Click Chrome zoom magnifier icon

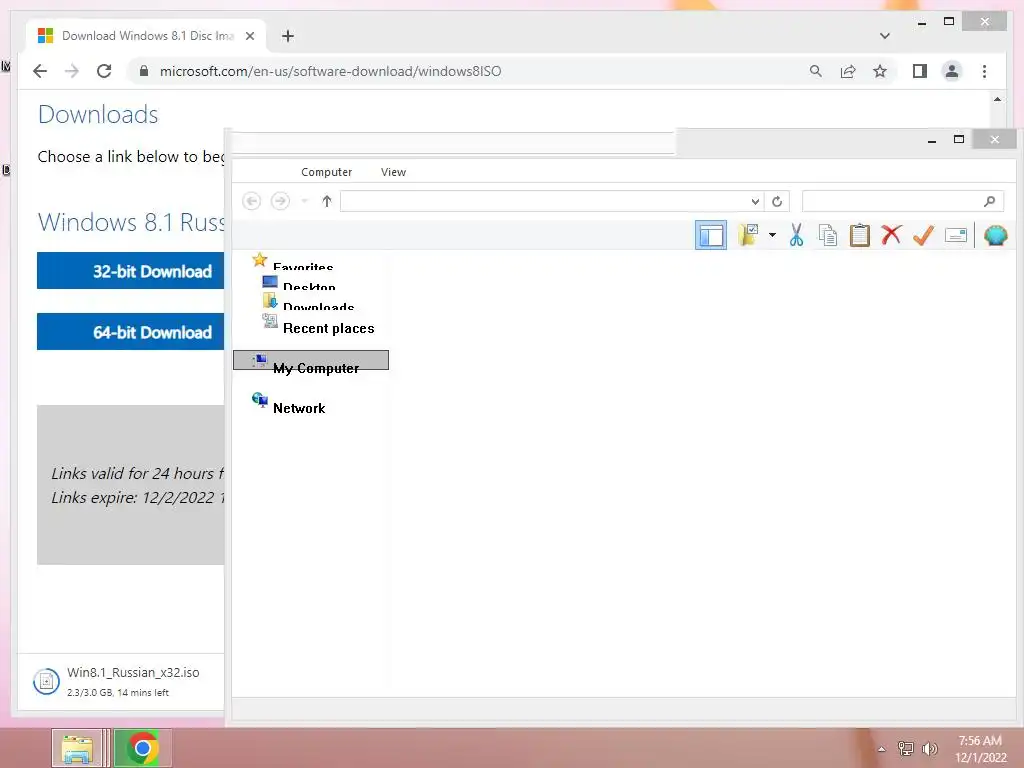[816, 71]
